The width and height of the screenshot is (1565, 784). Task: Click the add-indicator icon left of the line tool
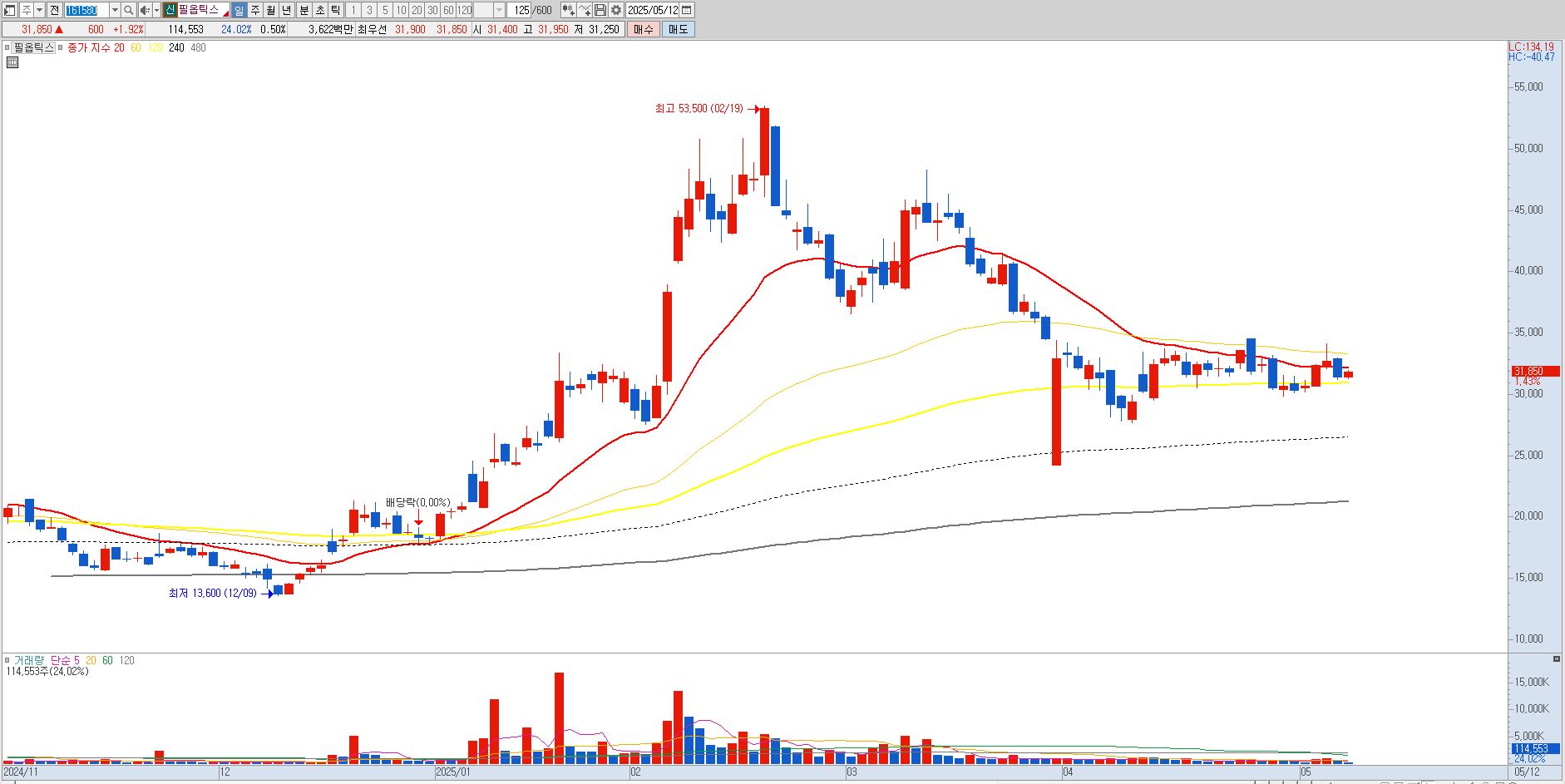pos(568,10)
